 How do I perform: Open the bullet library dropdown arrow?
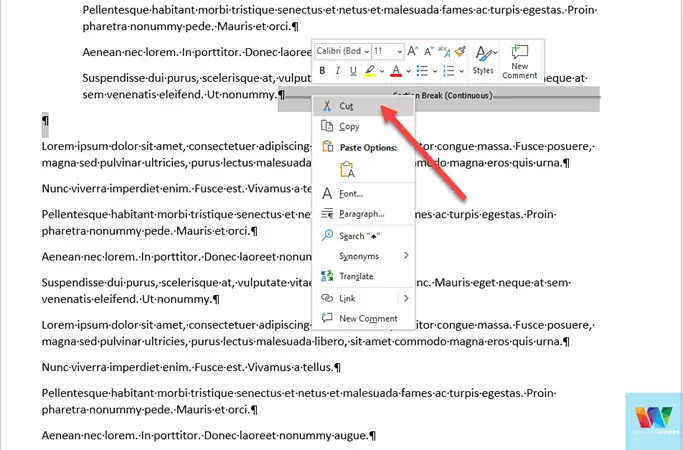pos(435,71)
